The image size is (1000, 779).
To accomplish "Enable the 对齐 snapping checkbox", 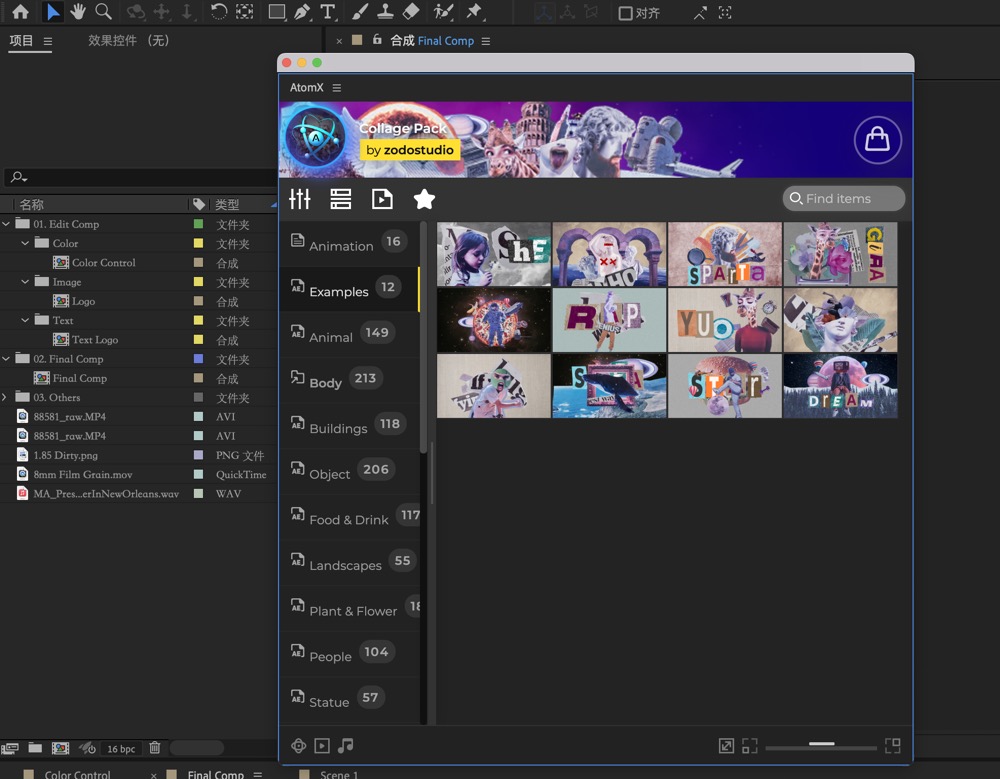I will click(x=625, y=14).
